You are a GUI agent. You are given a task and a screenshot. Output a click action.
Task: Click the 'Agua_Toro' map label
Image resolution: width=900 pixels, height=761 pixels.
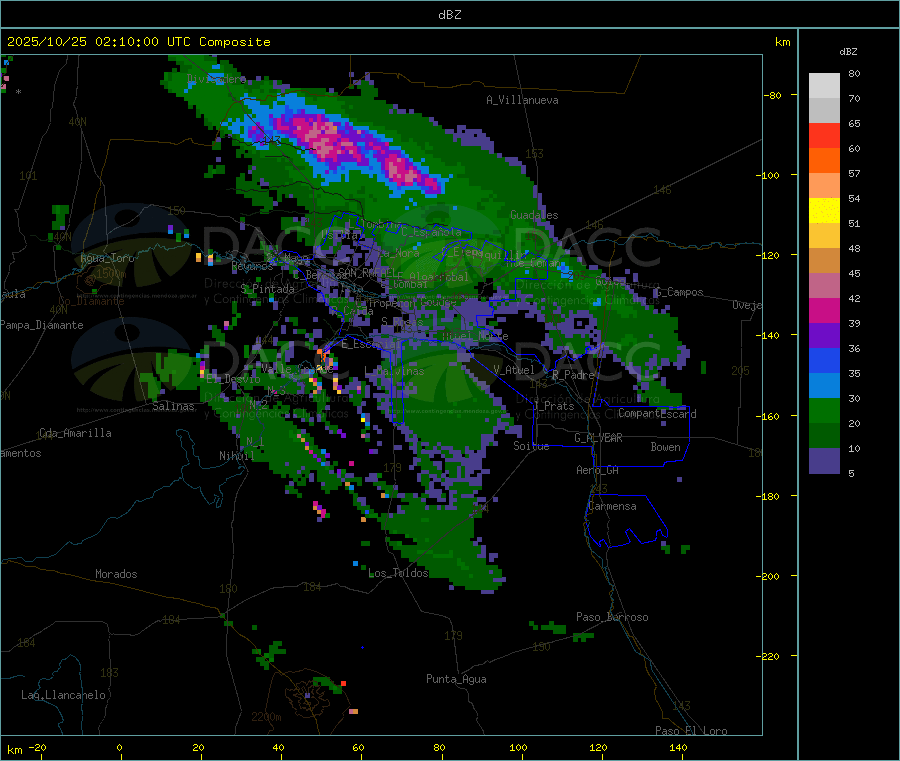coord(107,258)
